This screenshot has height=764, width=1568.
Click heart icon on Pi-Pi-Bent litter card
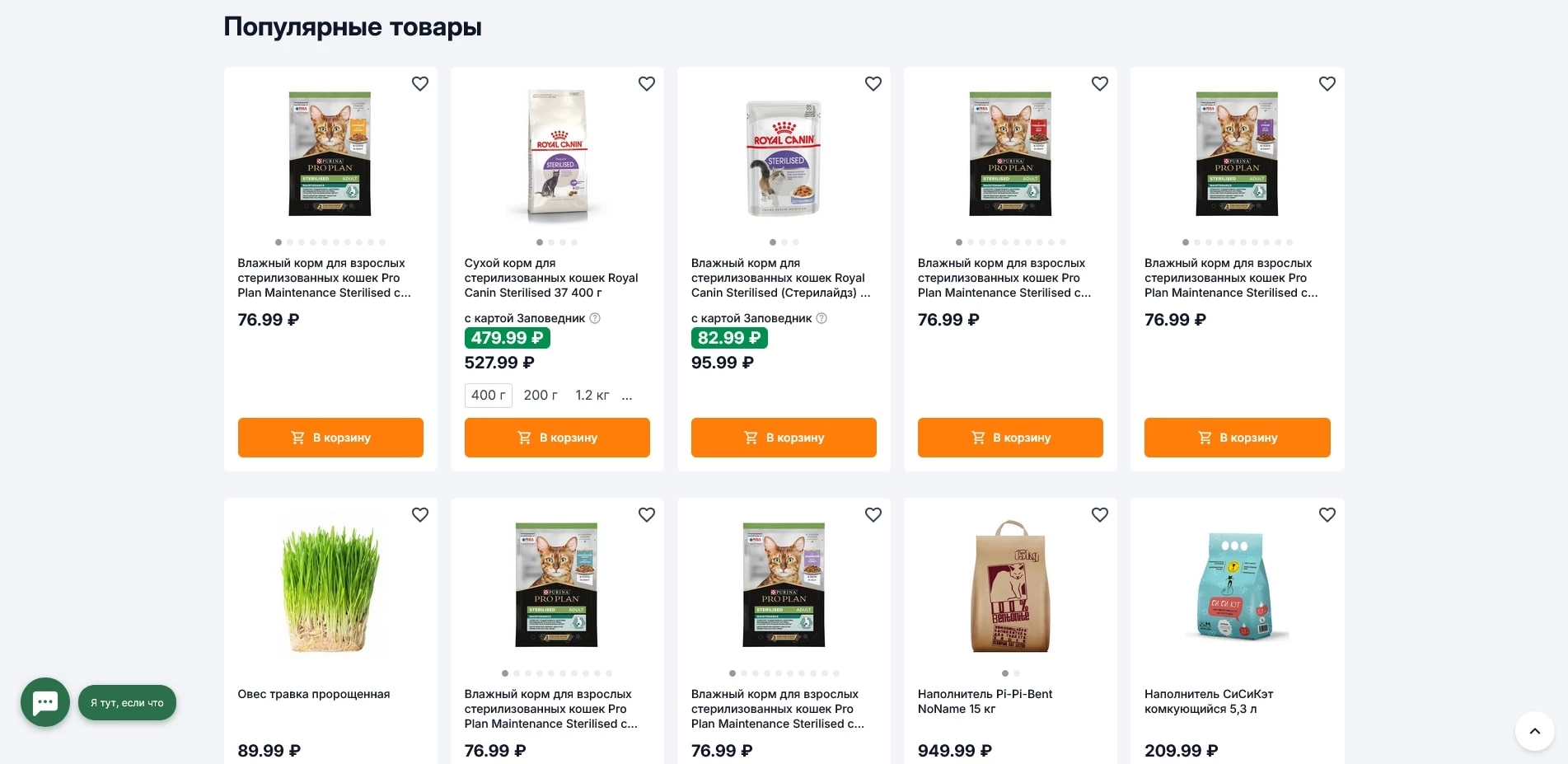pos(1100,515)
